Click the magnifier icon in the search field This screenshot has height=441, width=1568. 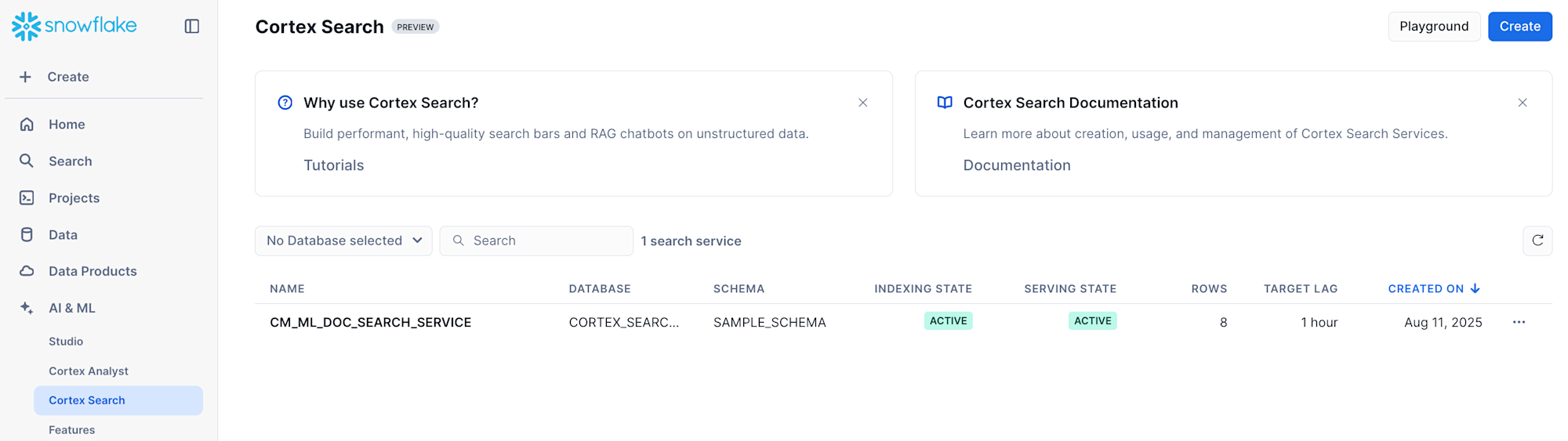coord(459,240)
